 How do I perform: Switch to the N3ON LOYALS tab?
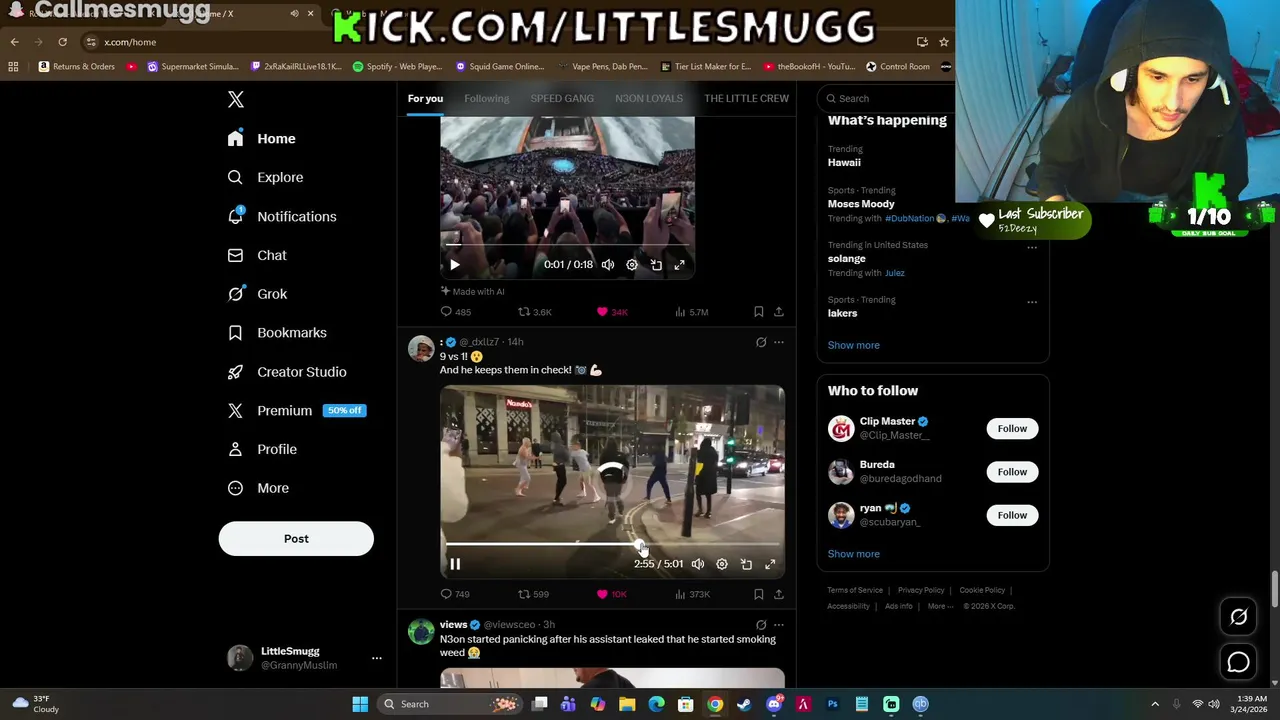(649, 98)
